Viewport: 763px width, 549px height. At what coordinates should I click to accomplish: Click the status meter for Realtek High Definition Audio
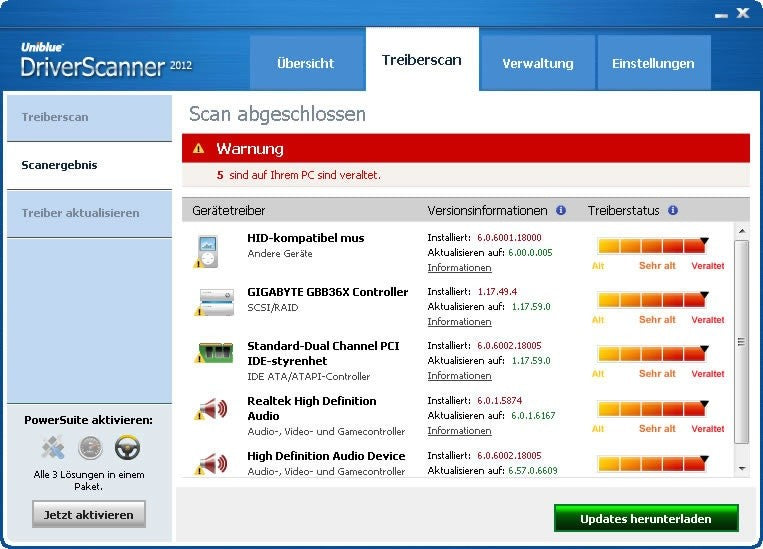point(653,408)
